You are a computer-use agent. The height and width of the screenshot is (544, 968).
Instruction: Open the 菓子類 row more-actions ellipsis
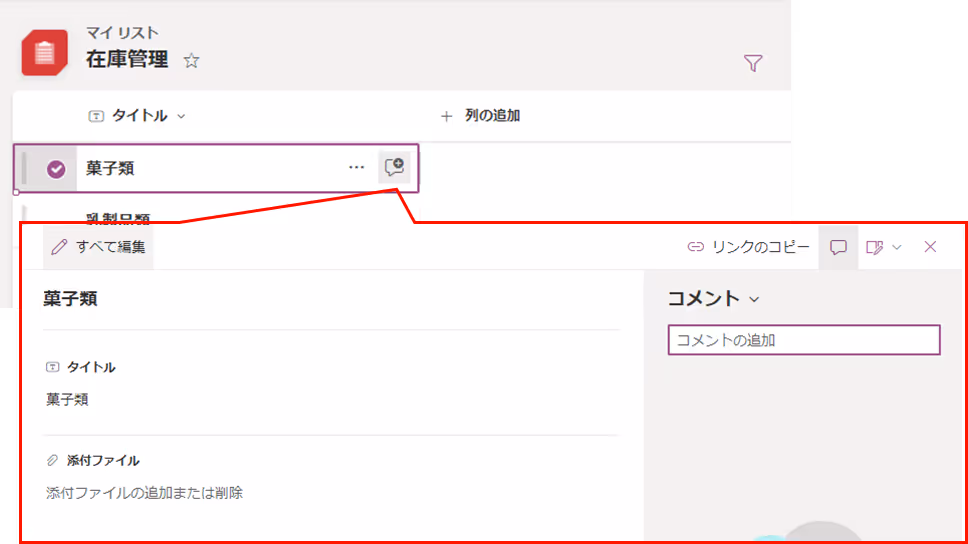[356, 167]
